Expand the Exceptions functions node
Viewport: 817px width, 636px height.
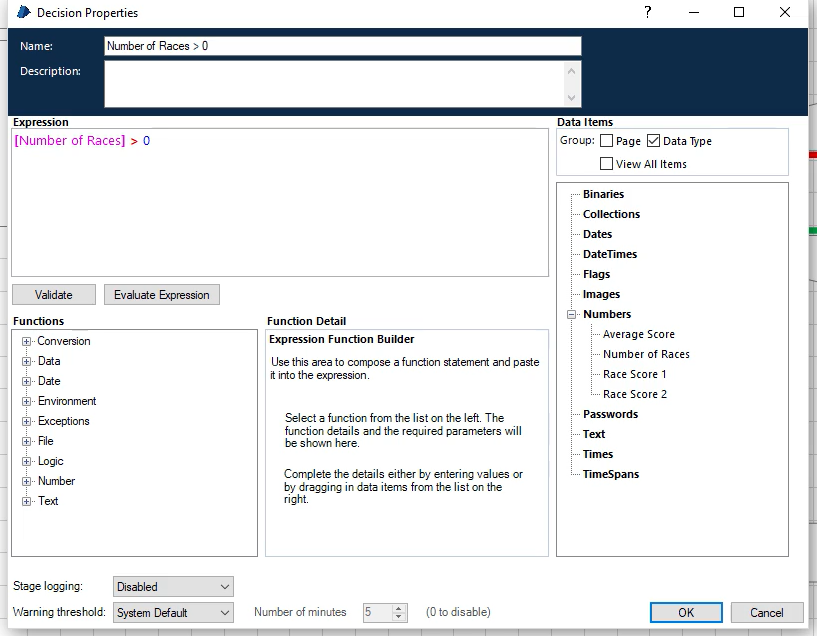[26, 421]
